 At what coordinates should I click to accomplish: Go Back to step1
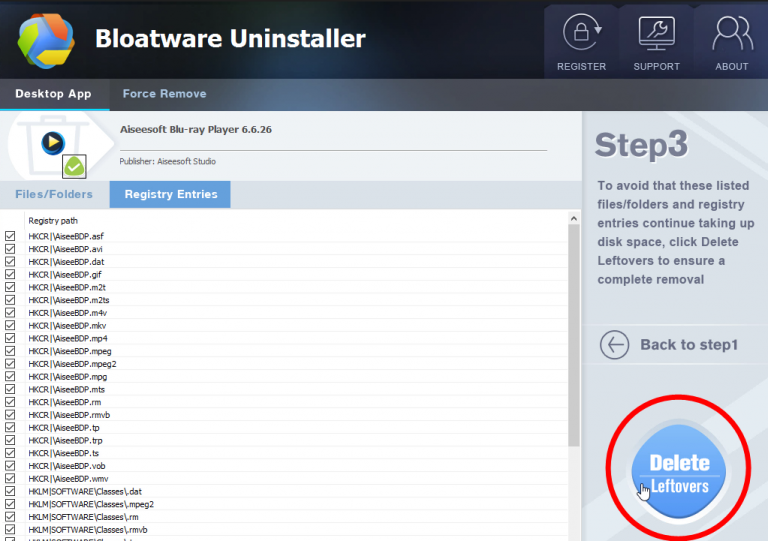click(x=689, y=345)
